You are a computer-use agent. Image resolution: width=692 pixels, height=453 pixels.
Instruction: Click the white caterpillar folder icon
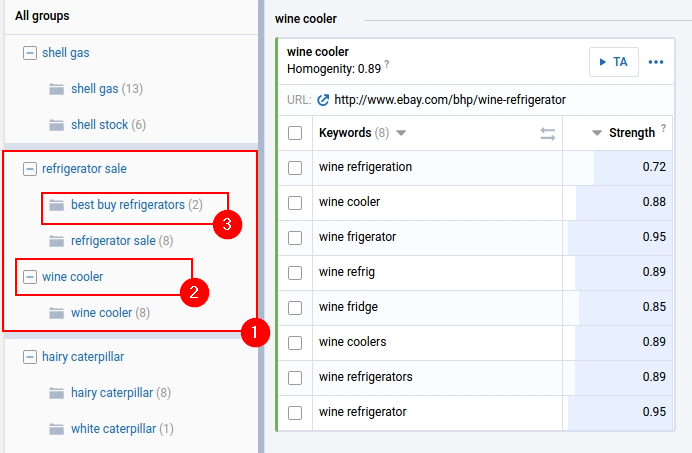(57, 429)
